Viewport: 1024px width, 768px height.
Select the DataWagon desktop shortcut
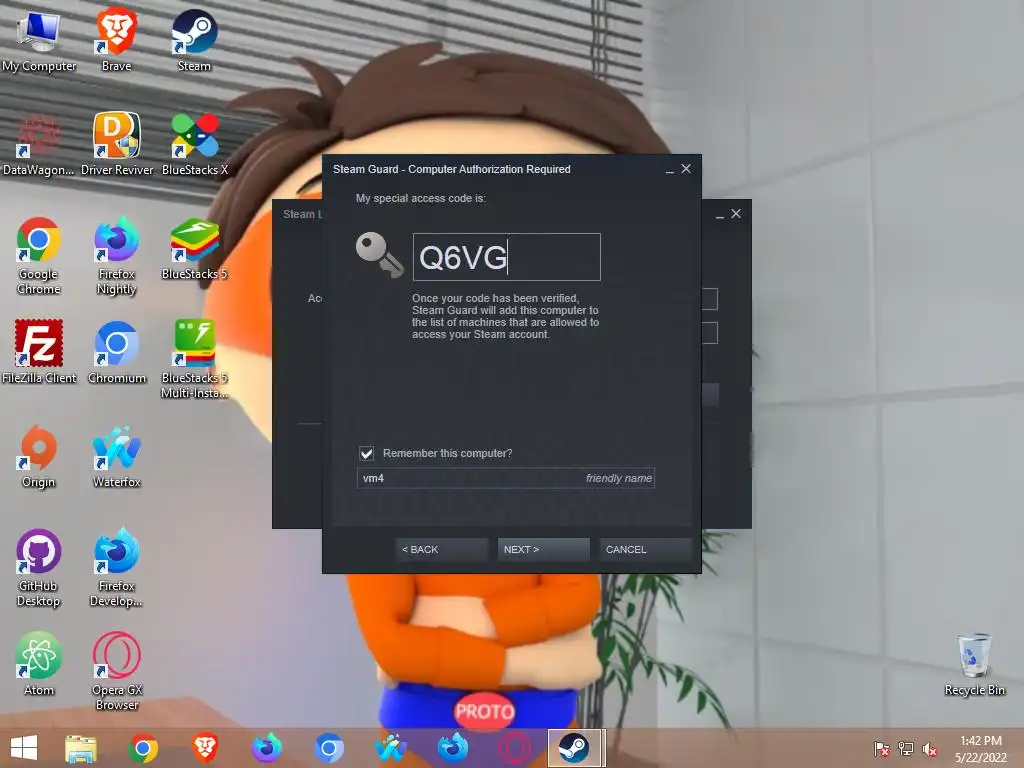39,144
